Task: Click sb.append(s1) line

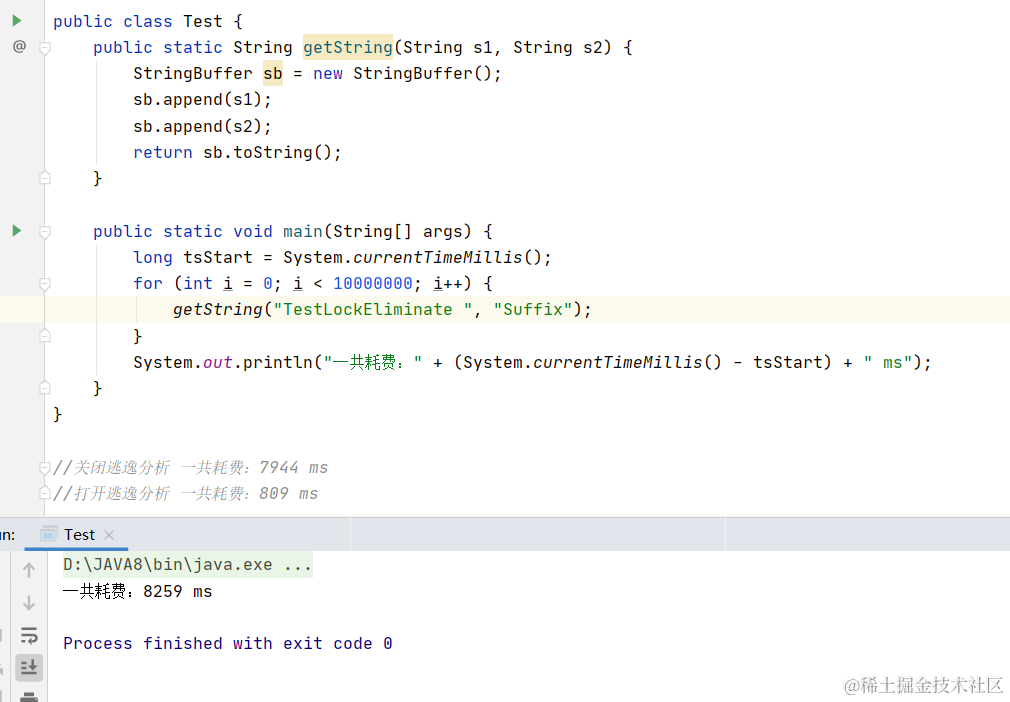Action: pos(202,100)
